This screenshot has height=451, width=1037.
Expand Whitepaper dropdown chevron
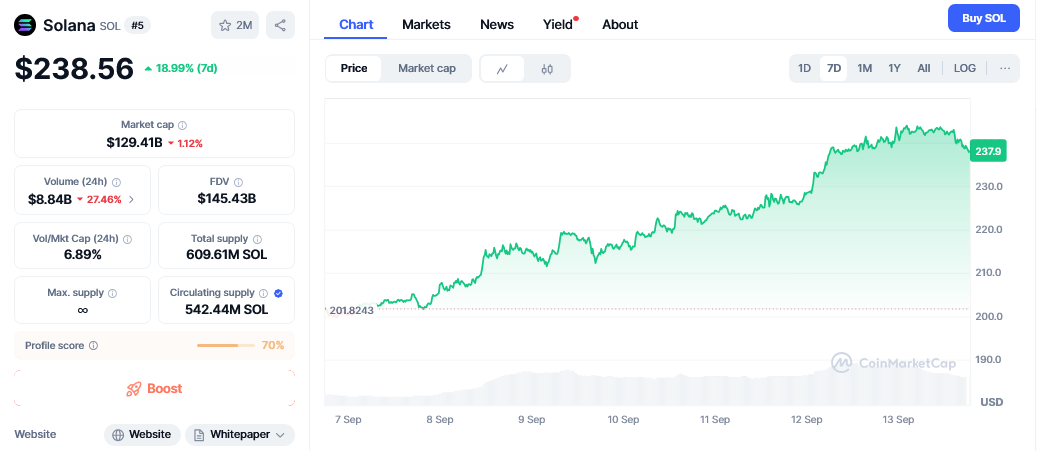pyautogui.click(x=280, y=434)
